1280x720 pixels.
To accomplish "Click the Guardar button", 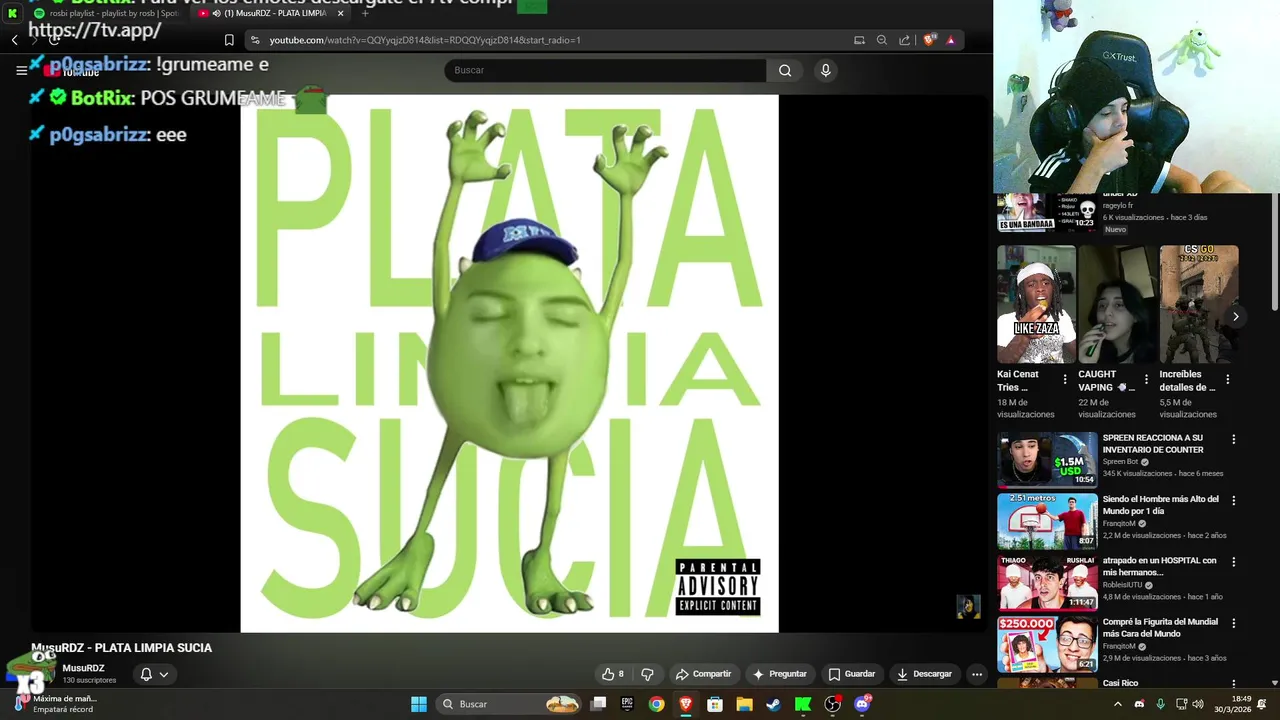I will point(851,674).
